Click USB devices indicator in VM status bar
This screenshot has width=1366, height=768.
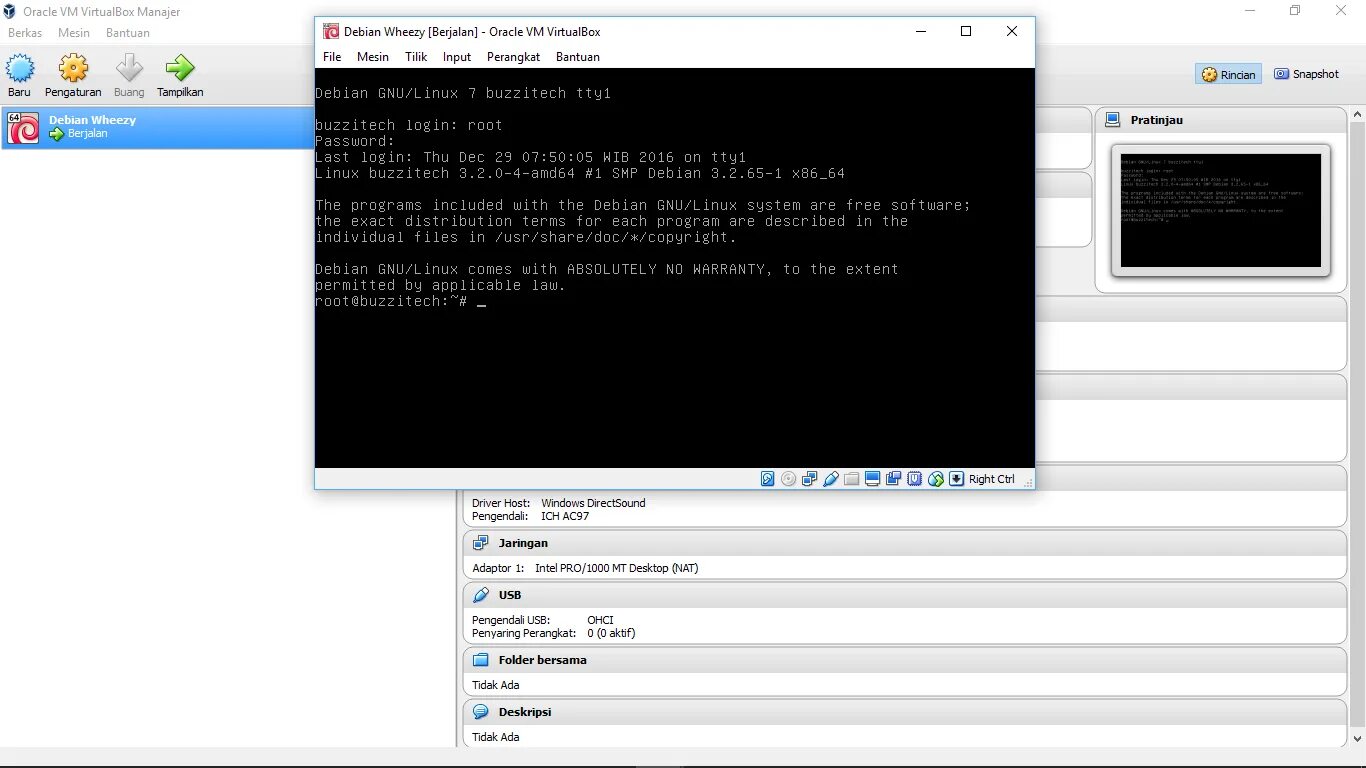point(831,479)
